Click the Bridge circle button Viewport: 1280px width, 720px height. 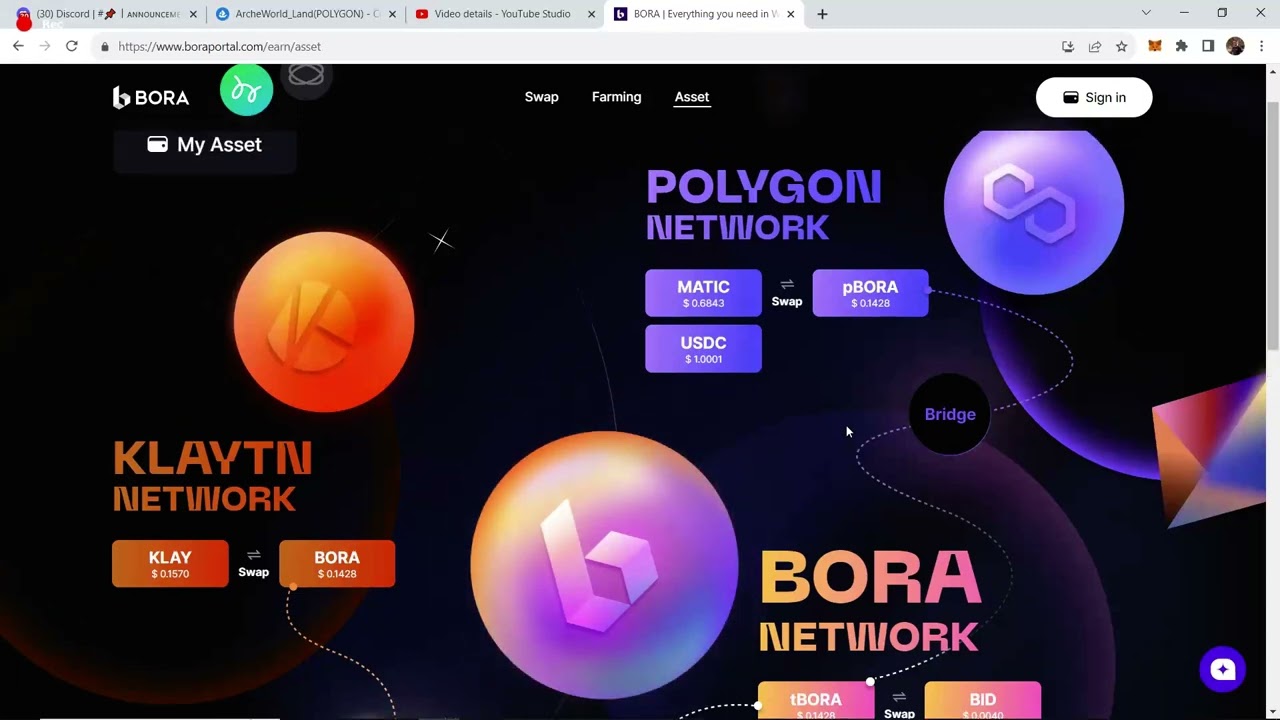point(950,414)
